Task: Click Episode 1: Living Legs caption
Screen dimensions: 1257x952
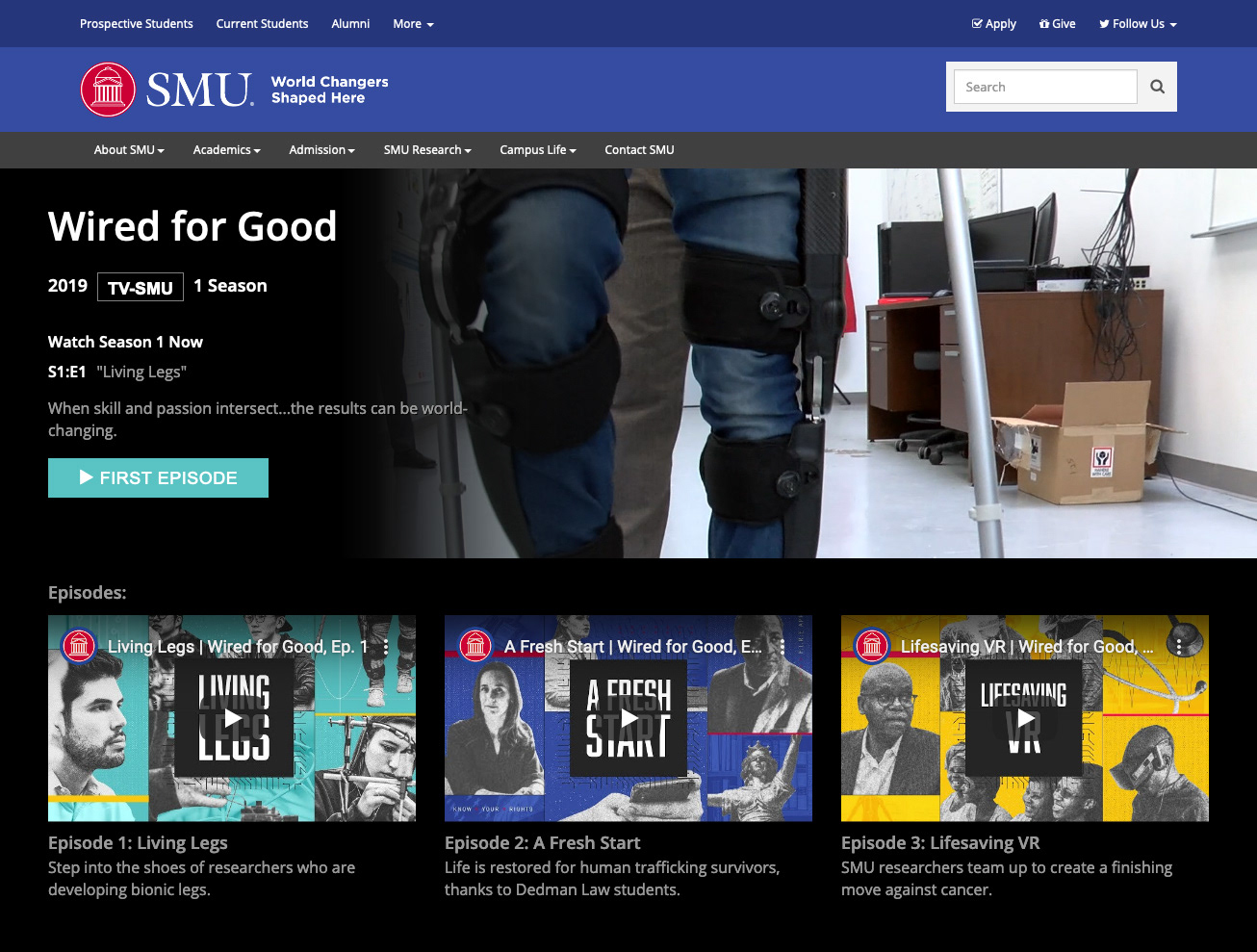Action: point(138,843)
